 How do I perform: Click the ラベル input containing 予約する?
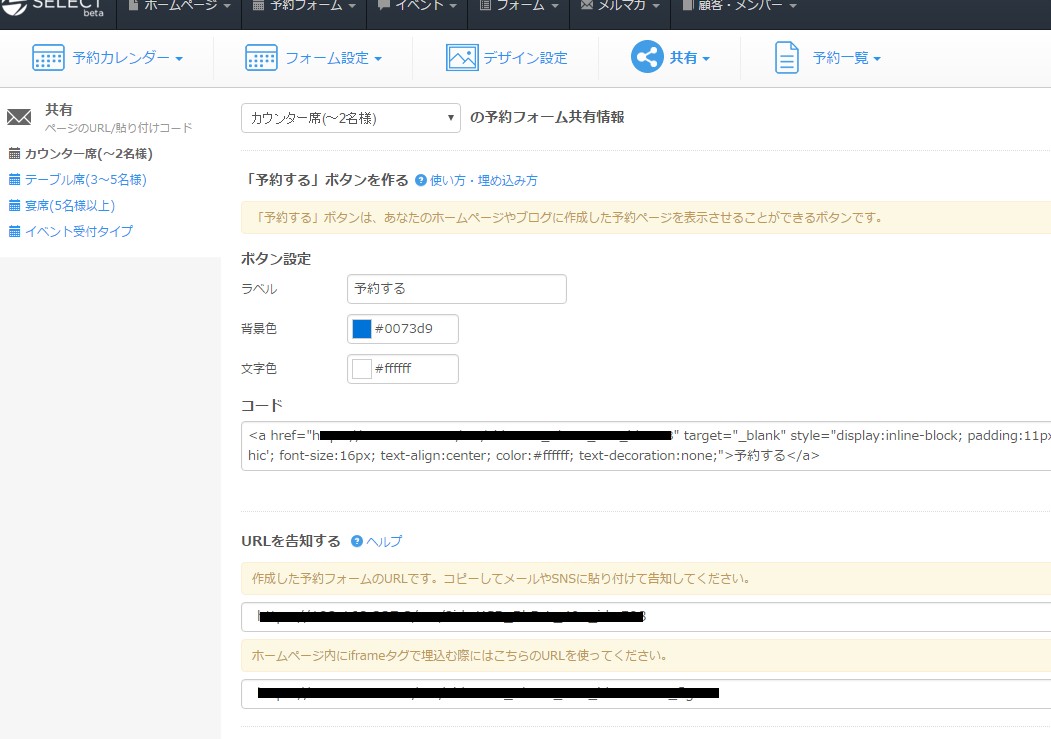coord(456,288)
